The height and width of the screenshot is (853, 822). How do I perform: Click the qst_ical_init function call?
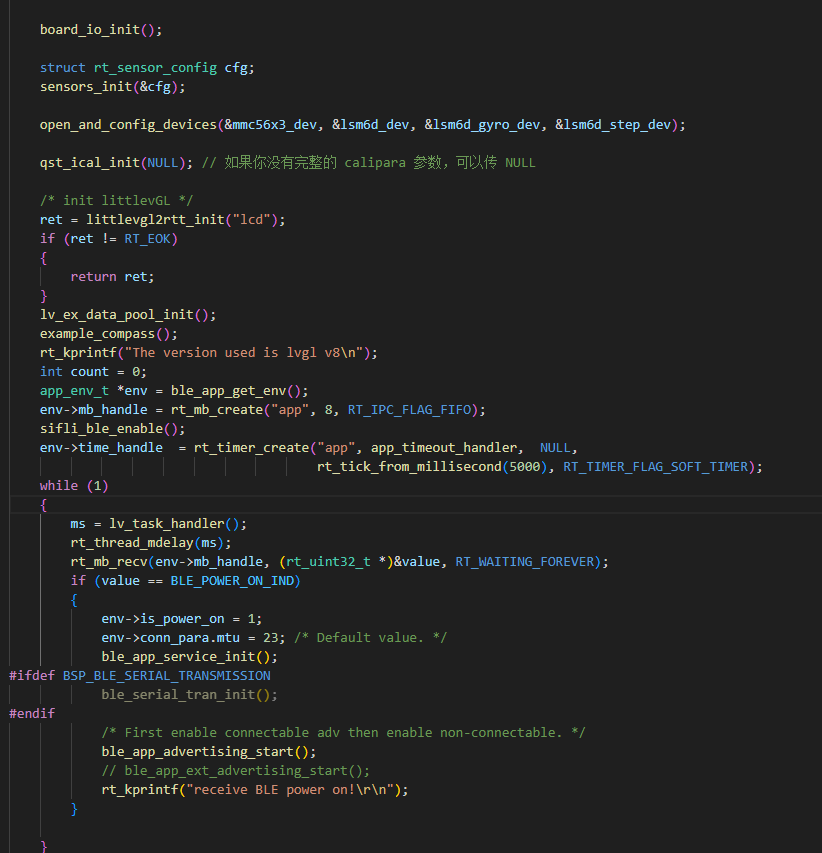90,162
